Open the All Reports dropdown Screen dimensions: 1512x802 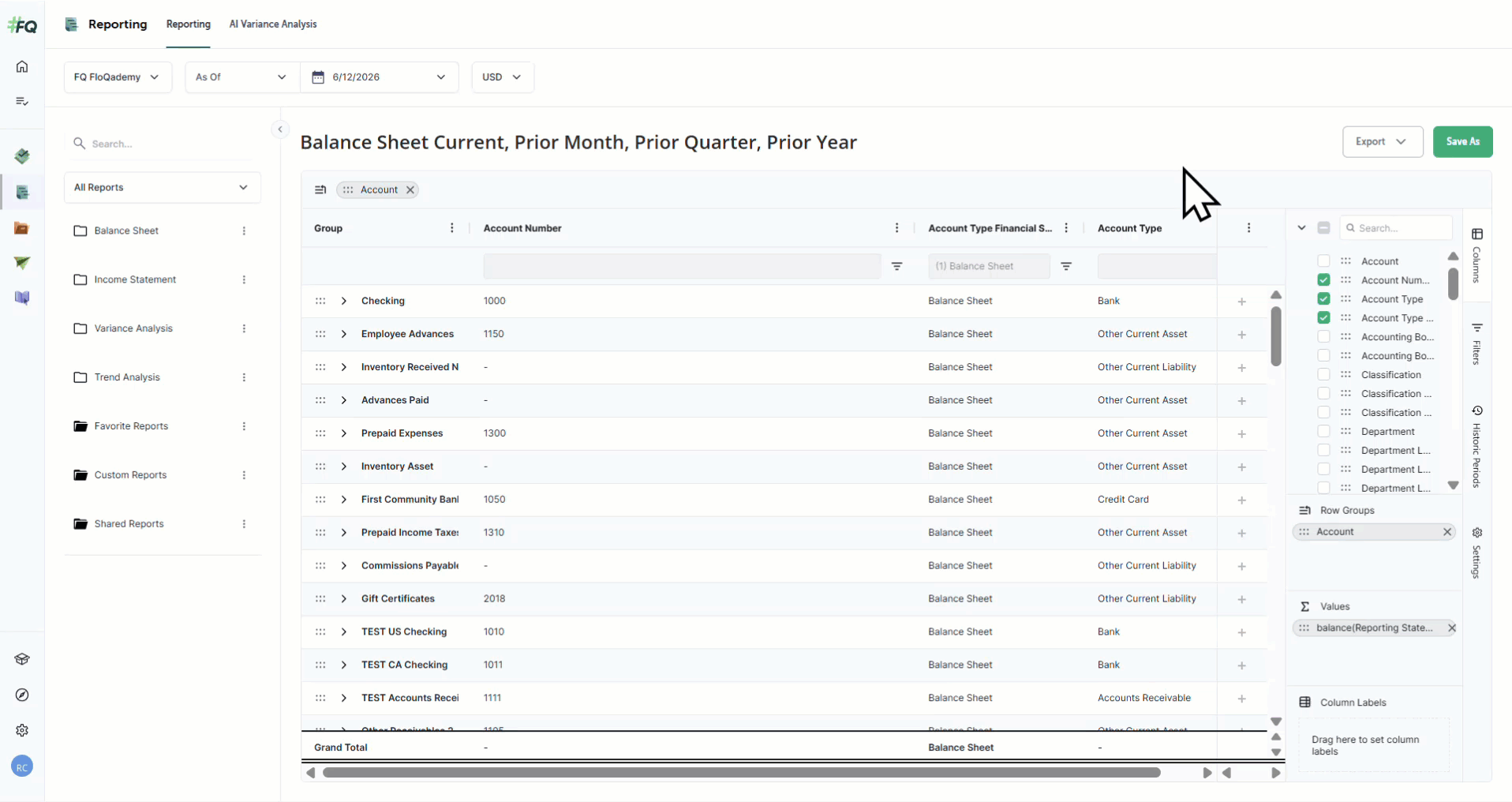pyautogui.click(x=162, y=188)
